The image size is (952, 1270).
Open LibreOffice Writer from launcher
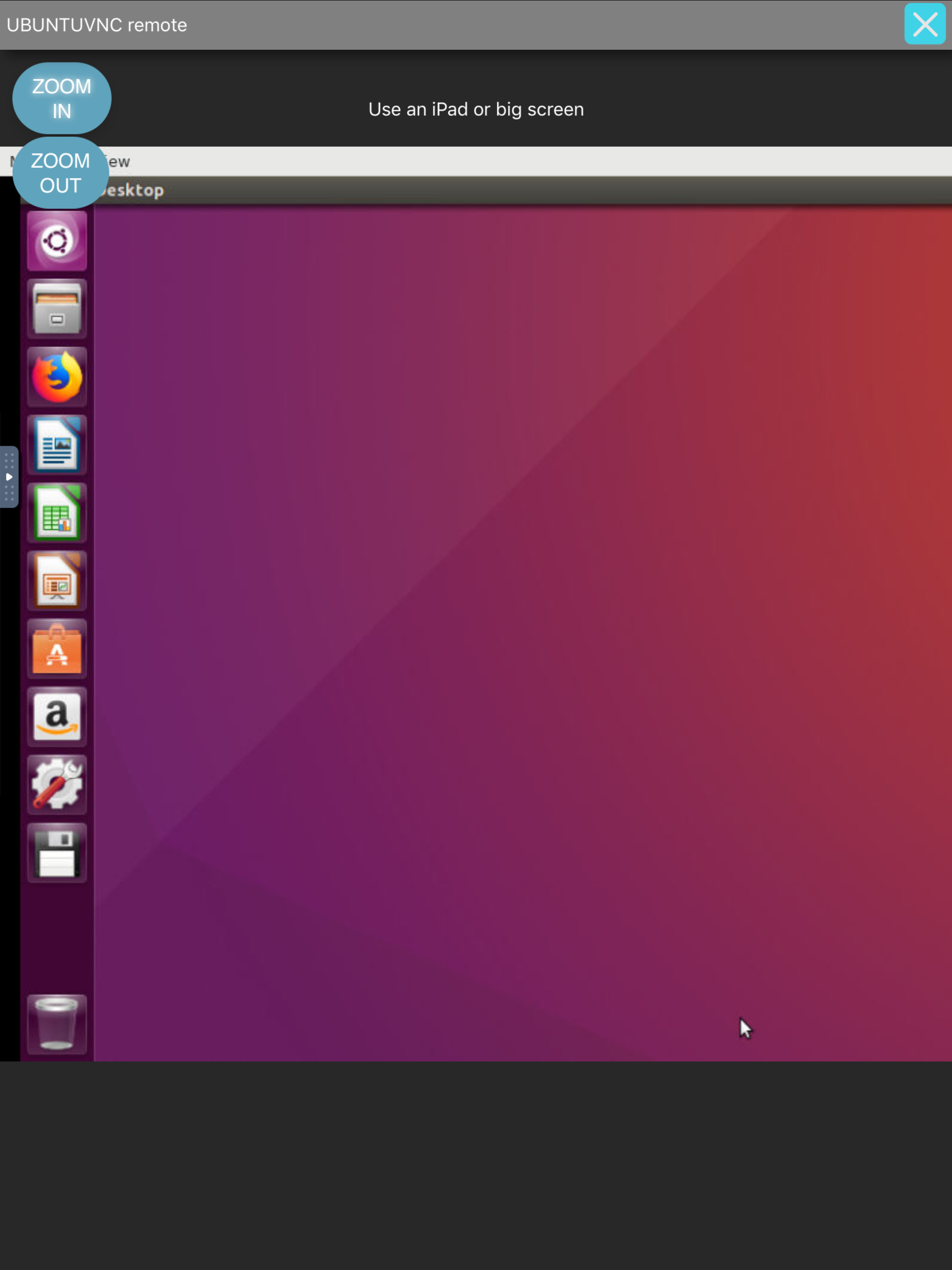tap(57, 445)
